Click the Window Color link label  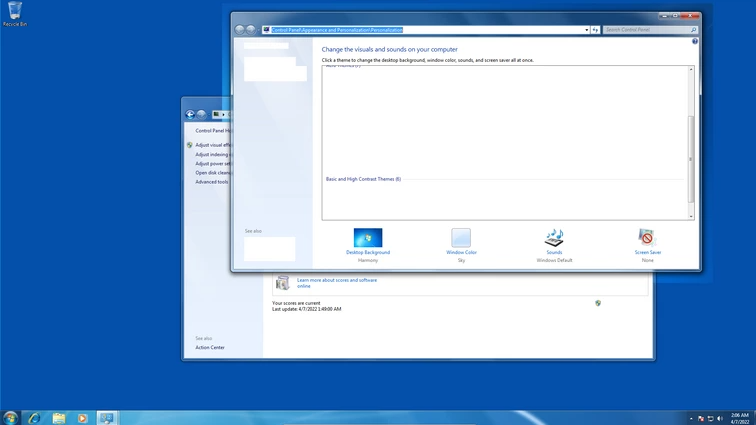(461, 252)
